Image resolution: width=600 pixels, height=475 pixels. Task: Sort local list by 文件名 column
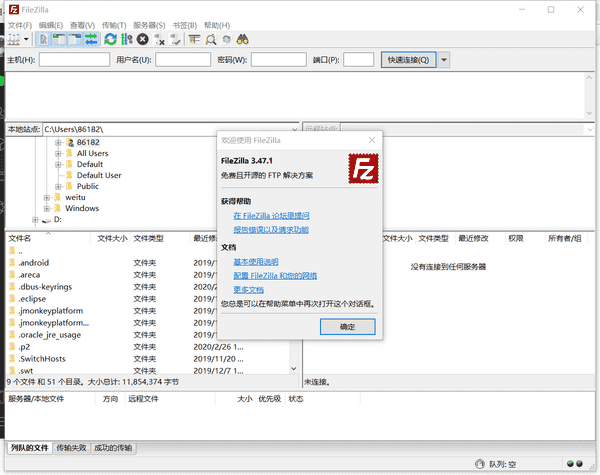(x=48, y=238)
